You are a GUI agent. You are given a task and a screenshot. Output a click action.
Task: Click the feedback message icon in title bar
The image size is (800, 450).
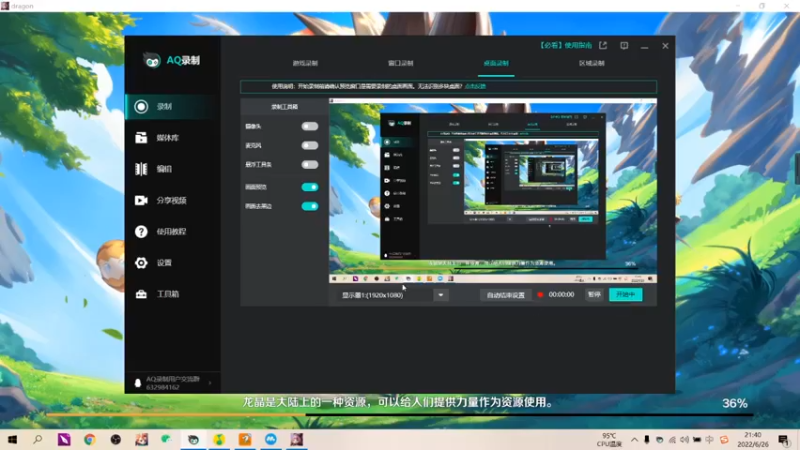(x=624, y=45)
